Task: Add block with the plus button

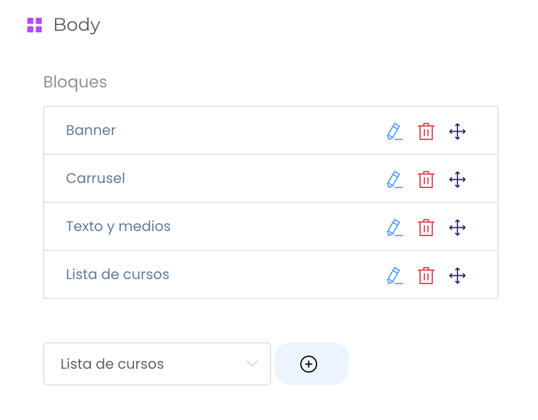Action: [312, 364]
